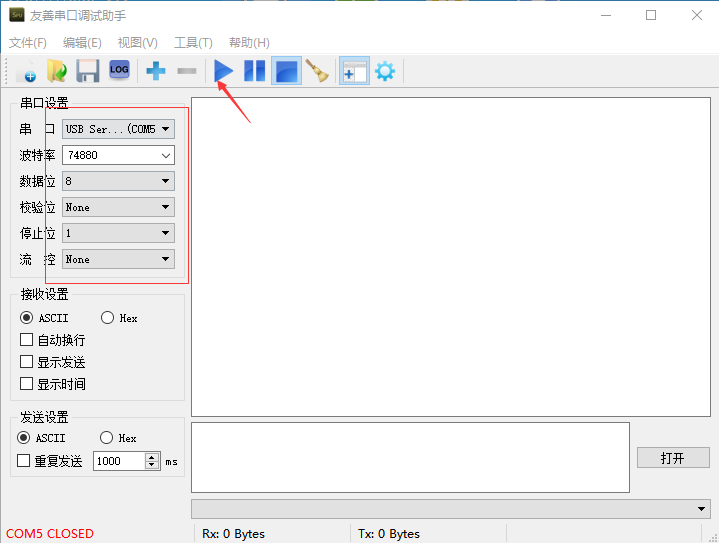Viewport: 719px width, 543px height.
Task: Clear the output with the broom icon
Action: tap(317, 71)
